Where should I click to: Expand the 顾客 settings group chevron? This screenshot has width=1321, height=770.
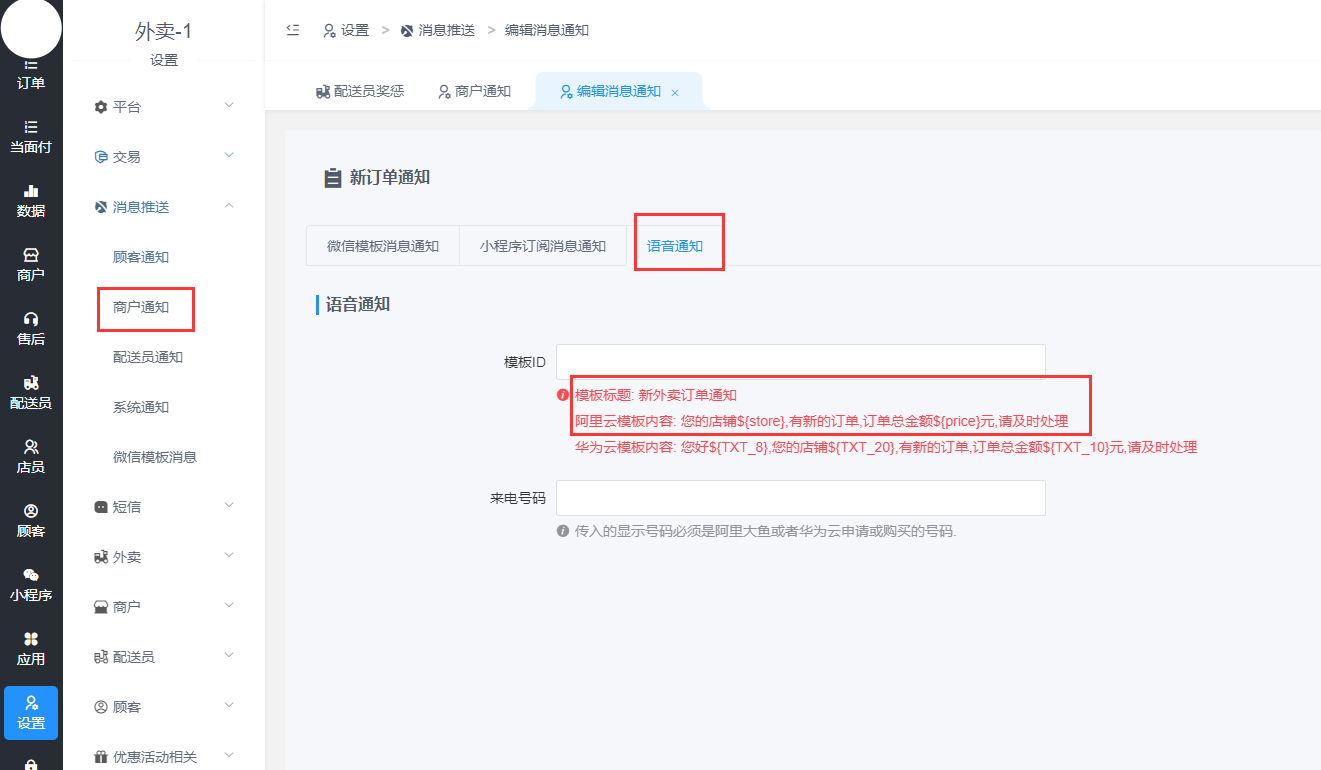pos(229,705)
